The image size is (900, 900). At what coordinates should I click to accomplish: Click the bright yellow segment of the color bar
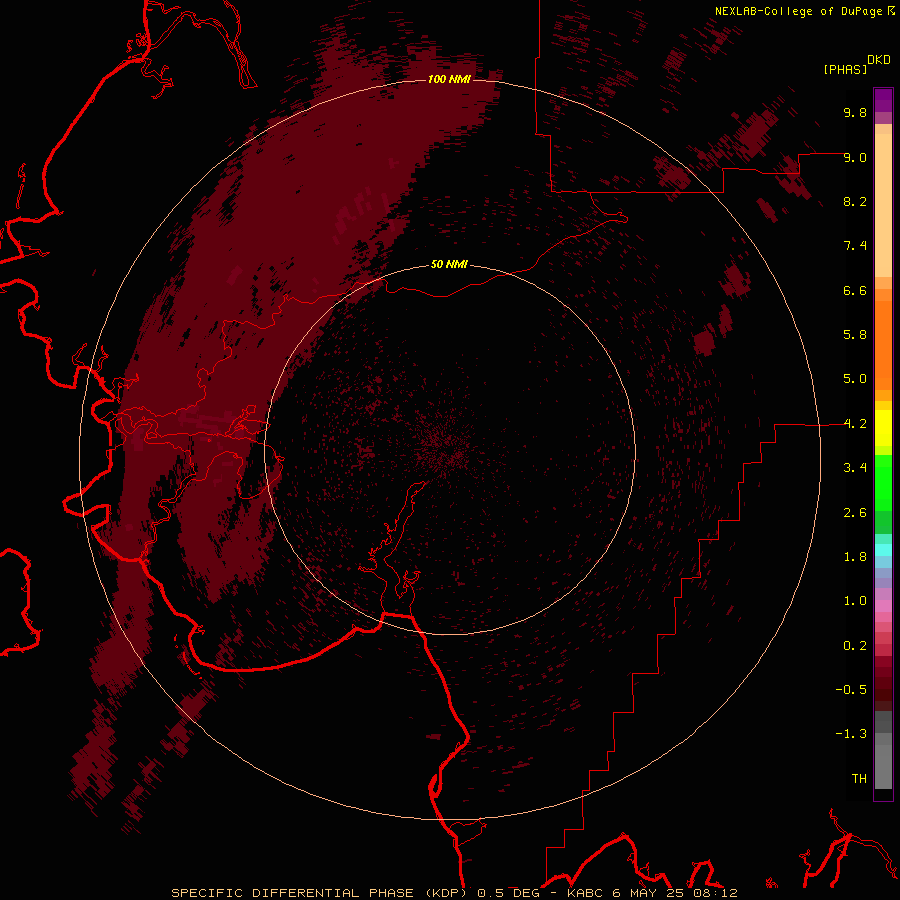coord(883,428)
